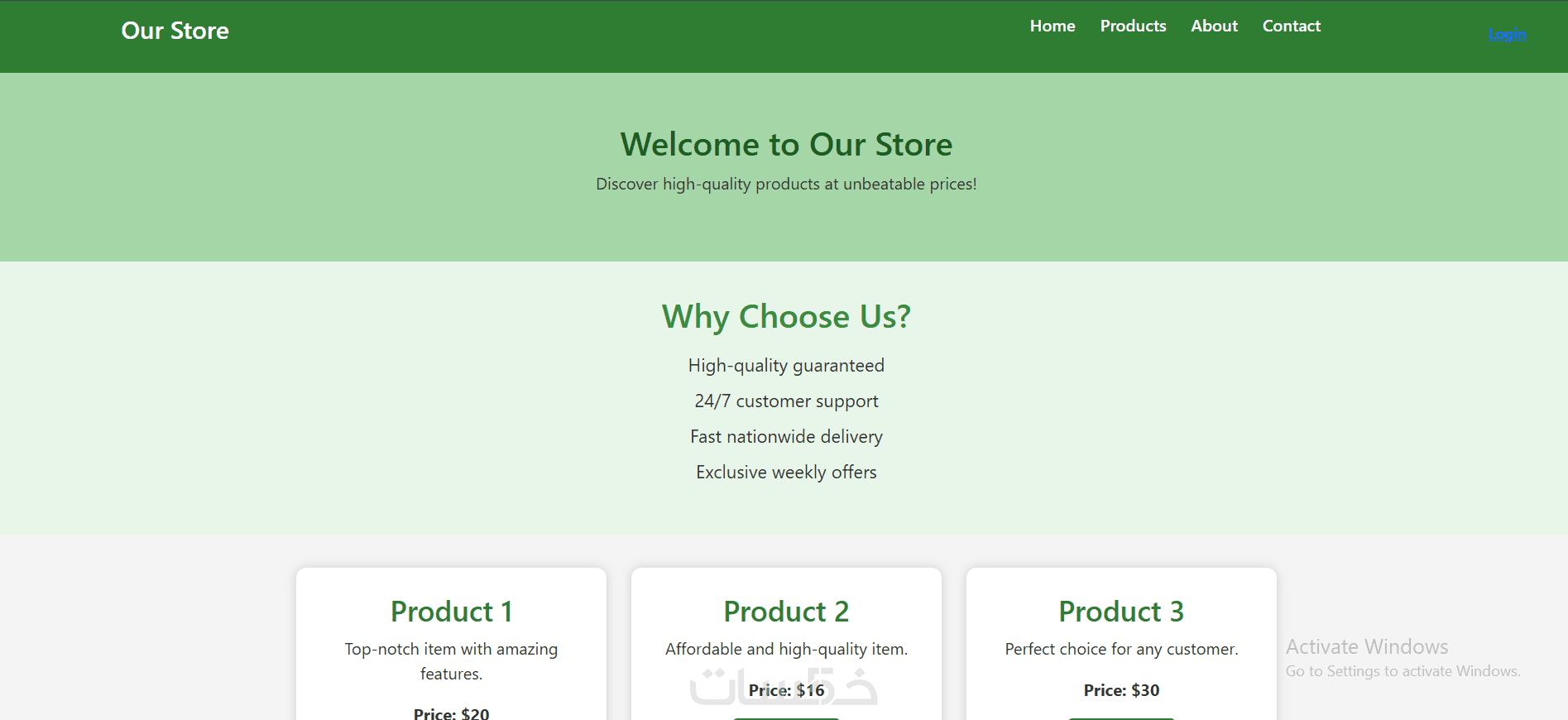This screenshot has height=720, width=1568.
Task: Open the Home navigation link
Action: pyautogui.click(x=1053, y=26)
